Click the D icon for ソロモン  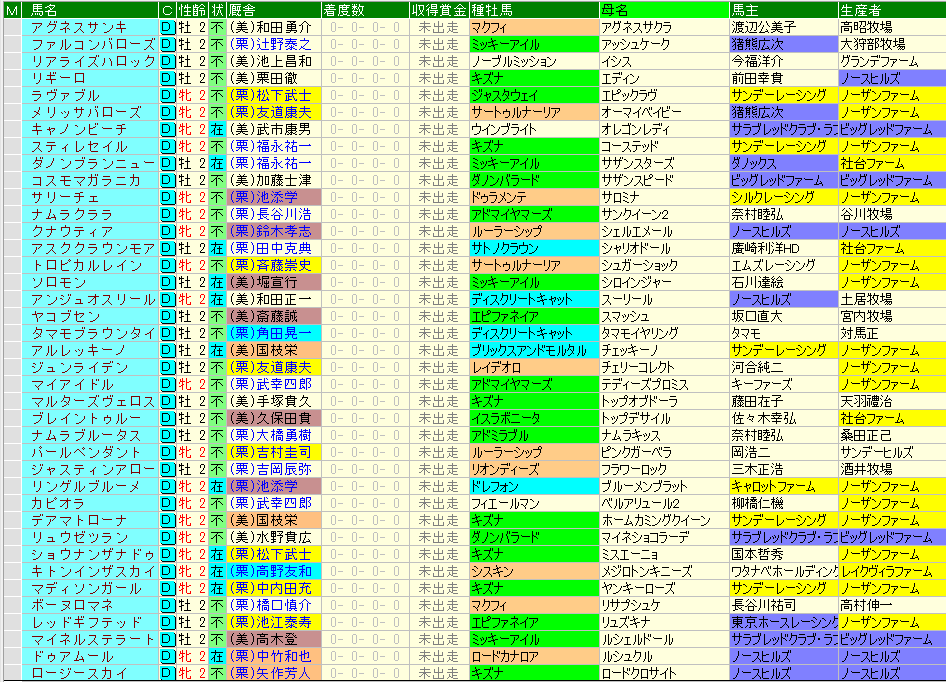(168, 282)
